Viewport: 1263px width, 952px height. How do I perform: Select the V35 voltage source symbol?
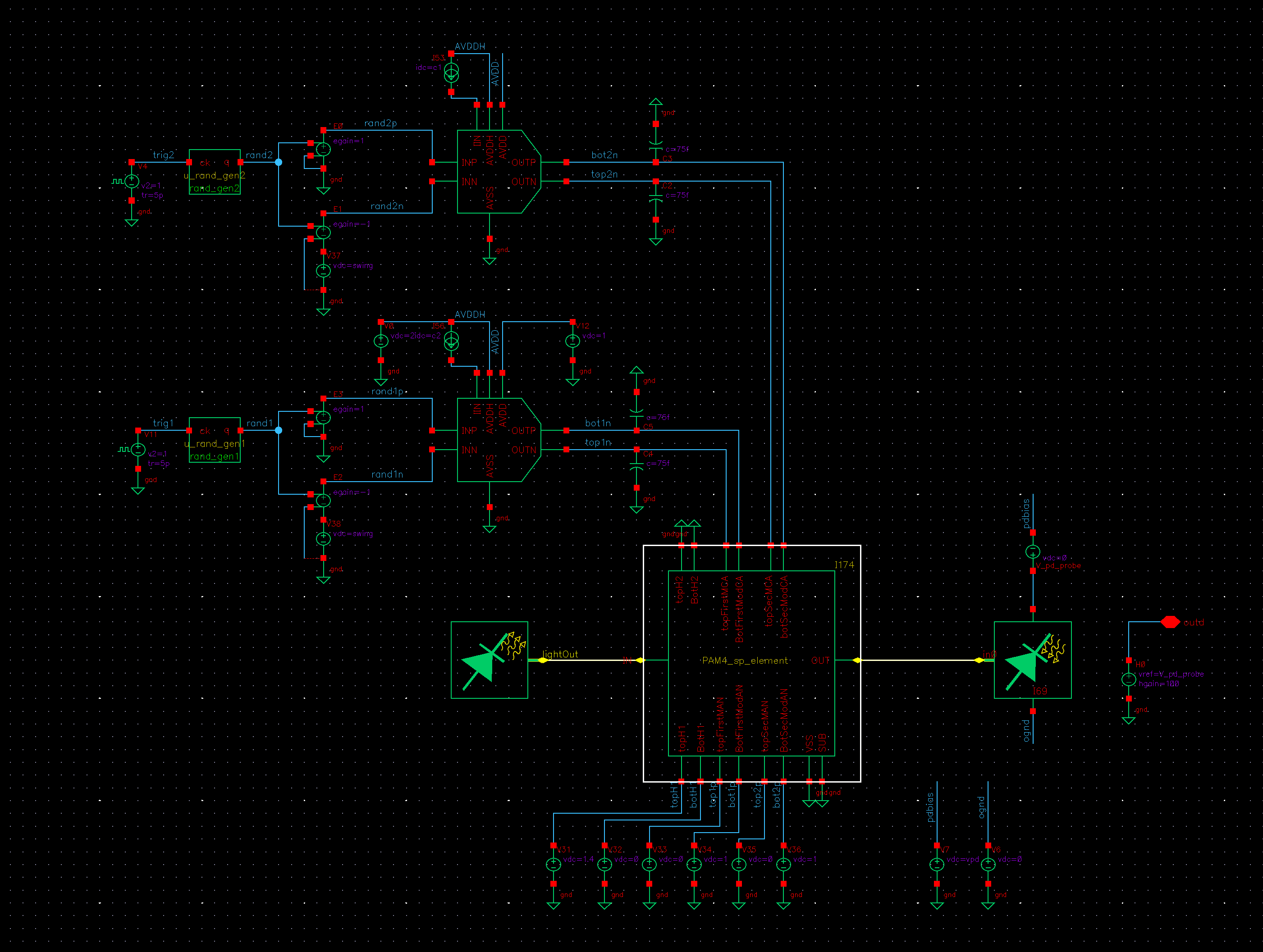739,865
